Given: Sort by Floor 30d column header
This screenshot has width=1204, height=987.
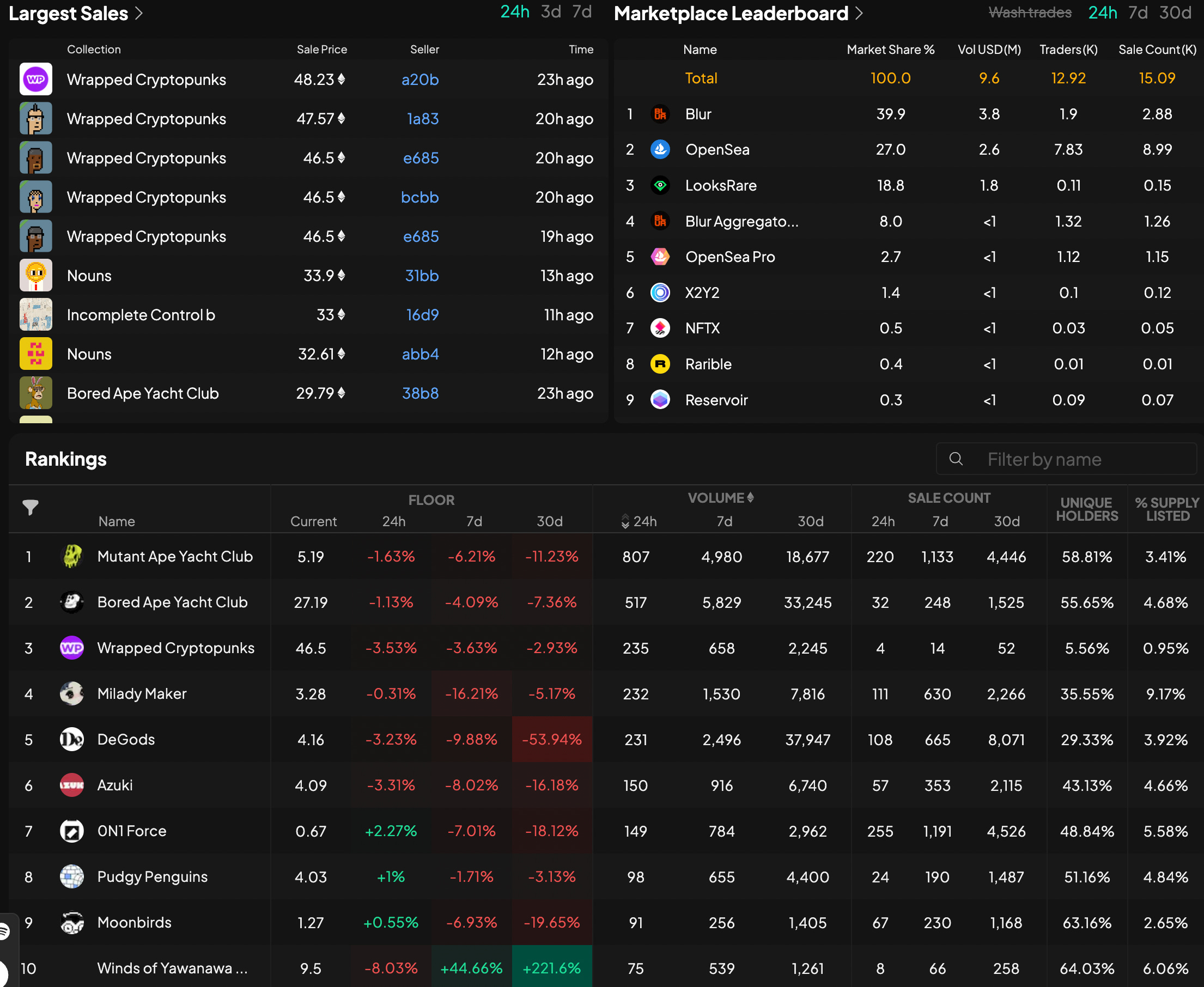Looking at the screenshot, I should (549, 521).
